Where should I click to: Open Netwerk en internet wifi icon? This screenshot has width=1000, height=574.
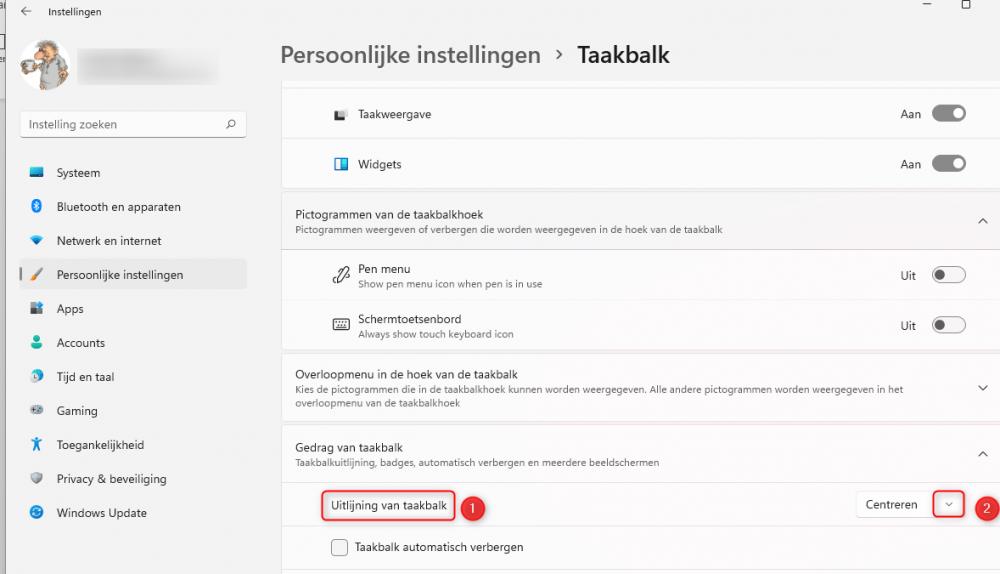tap(37, 241)
